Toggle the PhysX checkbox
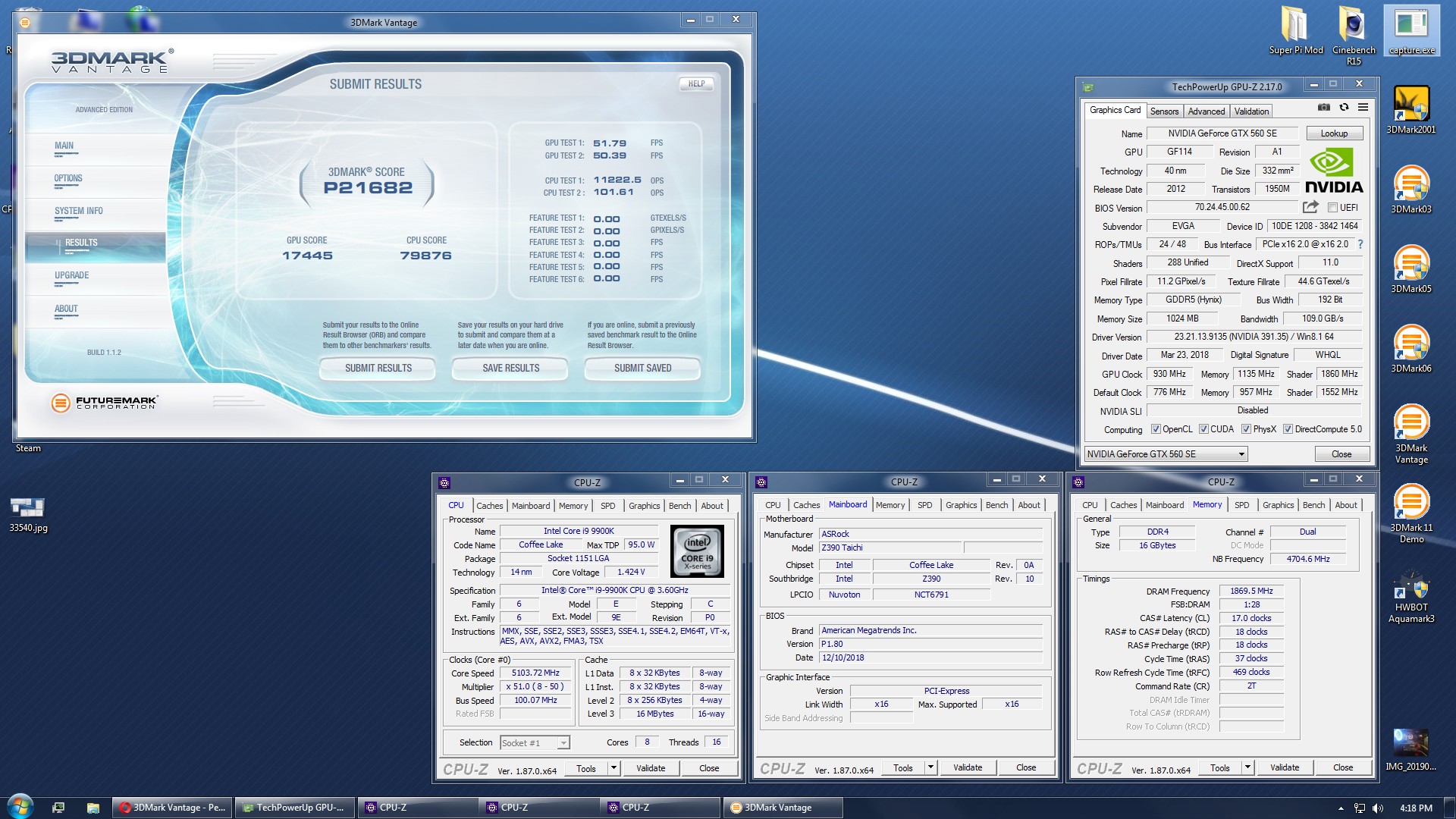The image size is (1456, 819). coord(1246,429)
